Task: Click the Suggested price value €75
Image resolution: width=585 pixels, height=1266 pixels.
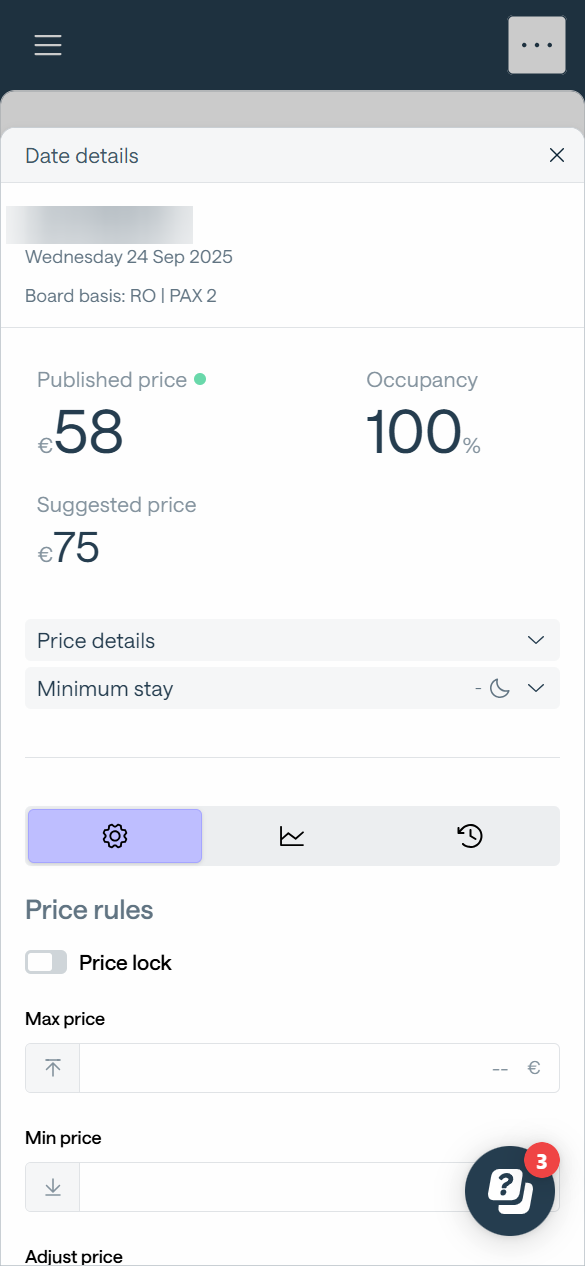Action: tap(68, 548)
